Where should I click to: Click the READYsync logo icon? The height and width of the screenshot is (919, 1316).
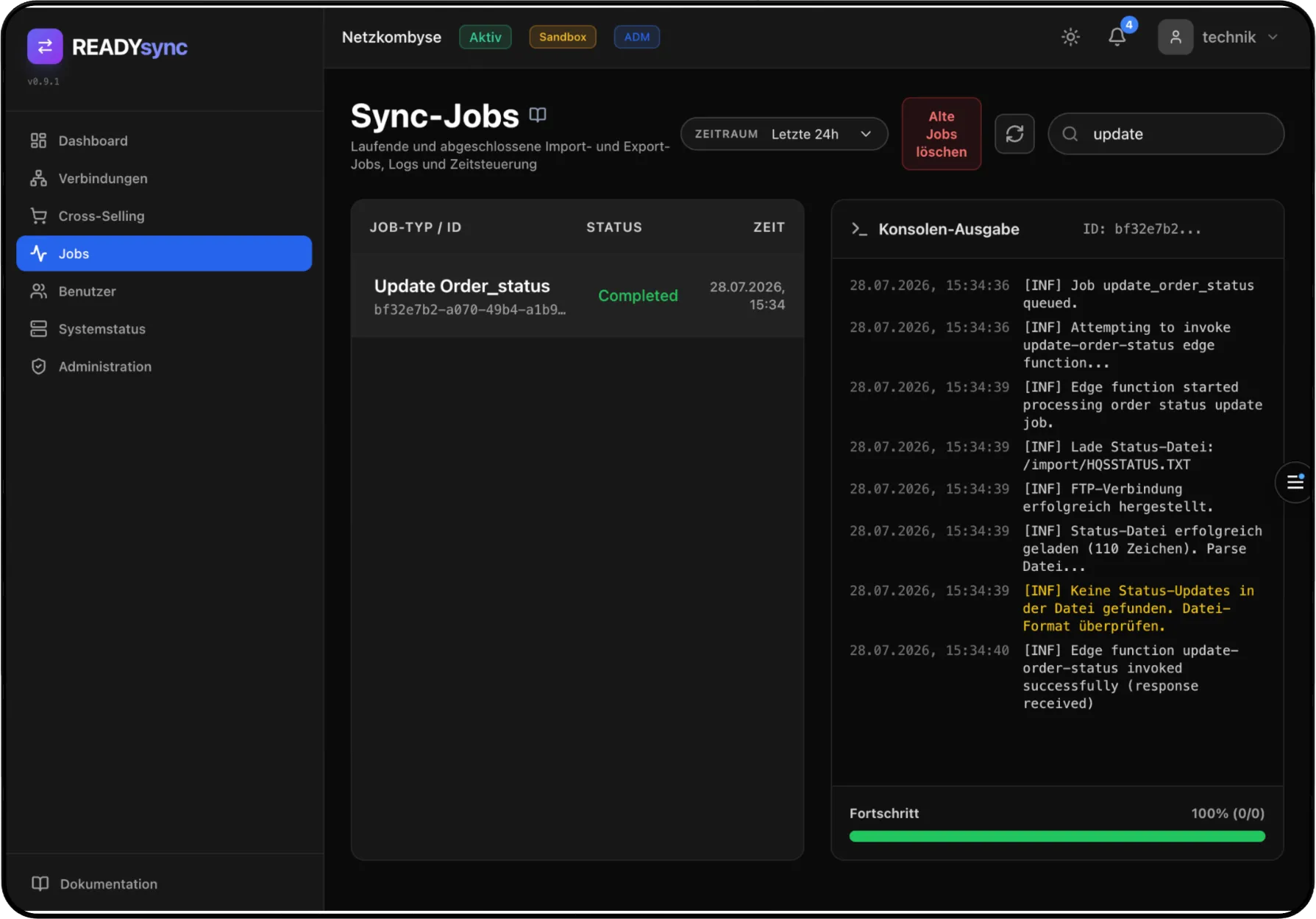(45, 47)
